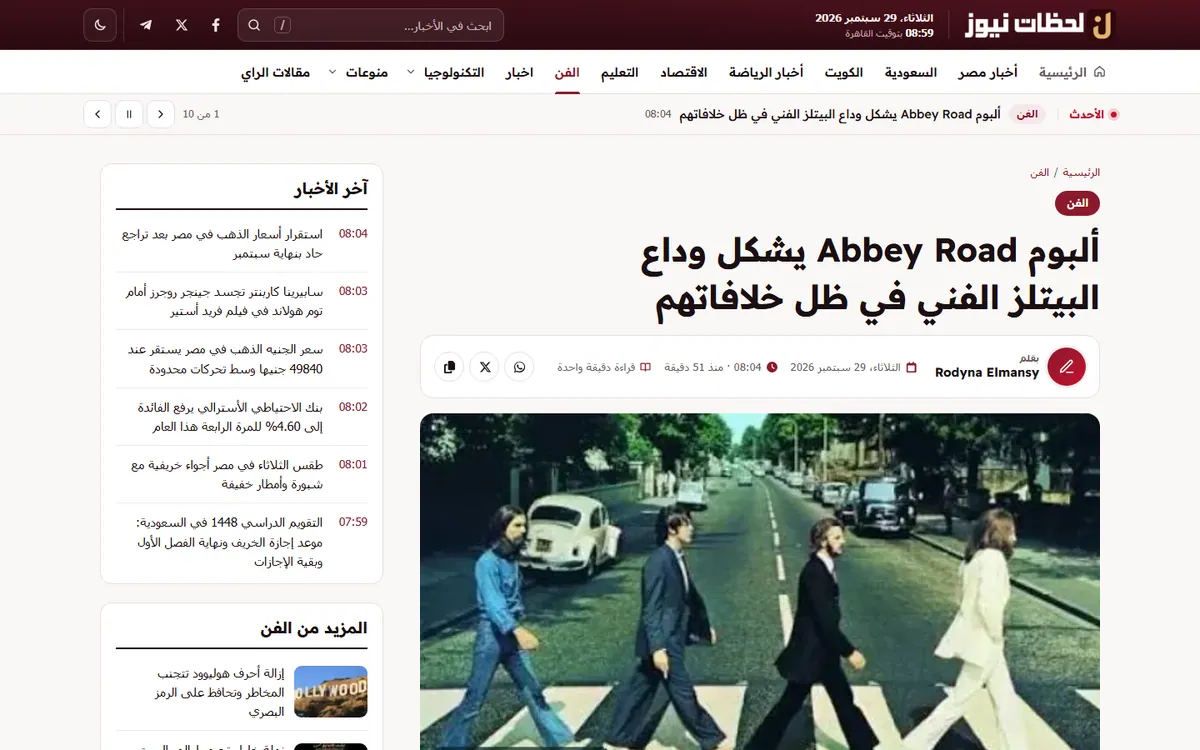Viewport: 1200px width, 750px height.
Task: Open مقالات الراي section
Action: click(275, 72)
